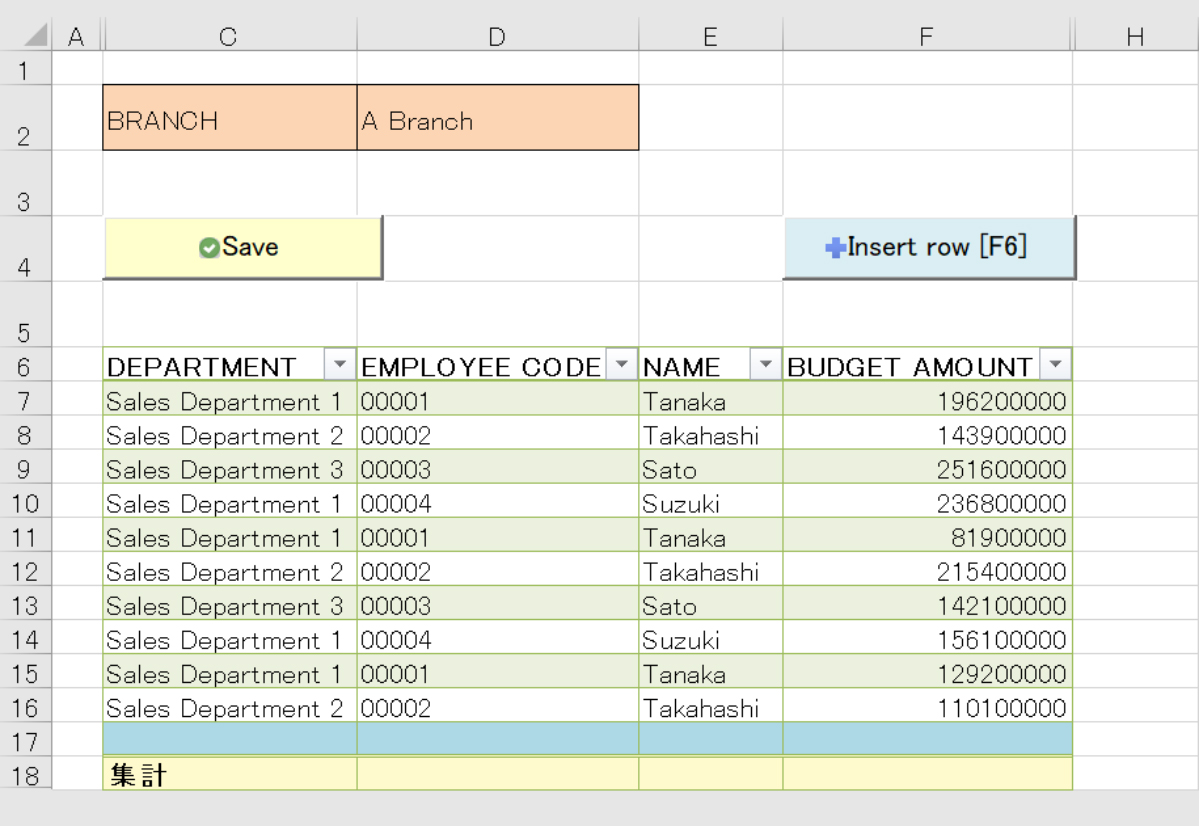The height and width of the screenshot is (826, 1199).
Task: Select column F header
Action: point(926,37)
